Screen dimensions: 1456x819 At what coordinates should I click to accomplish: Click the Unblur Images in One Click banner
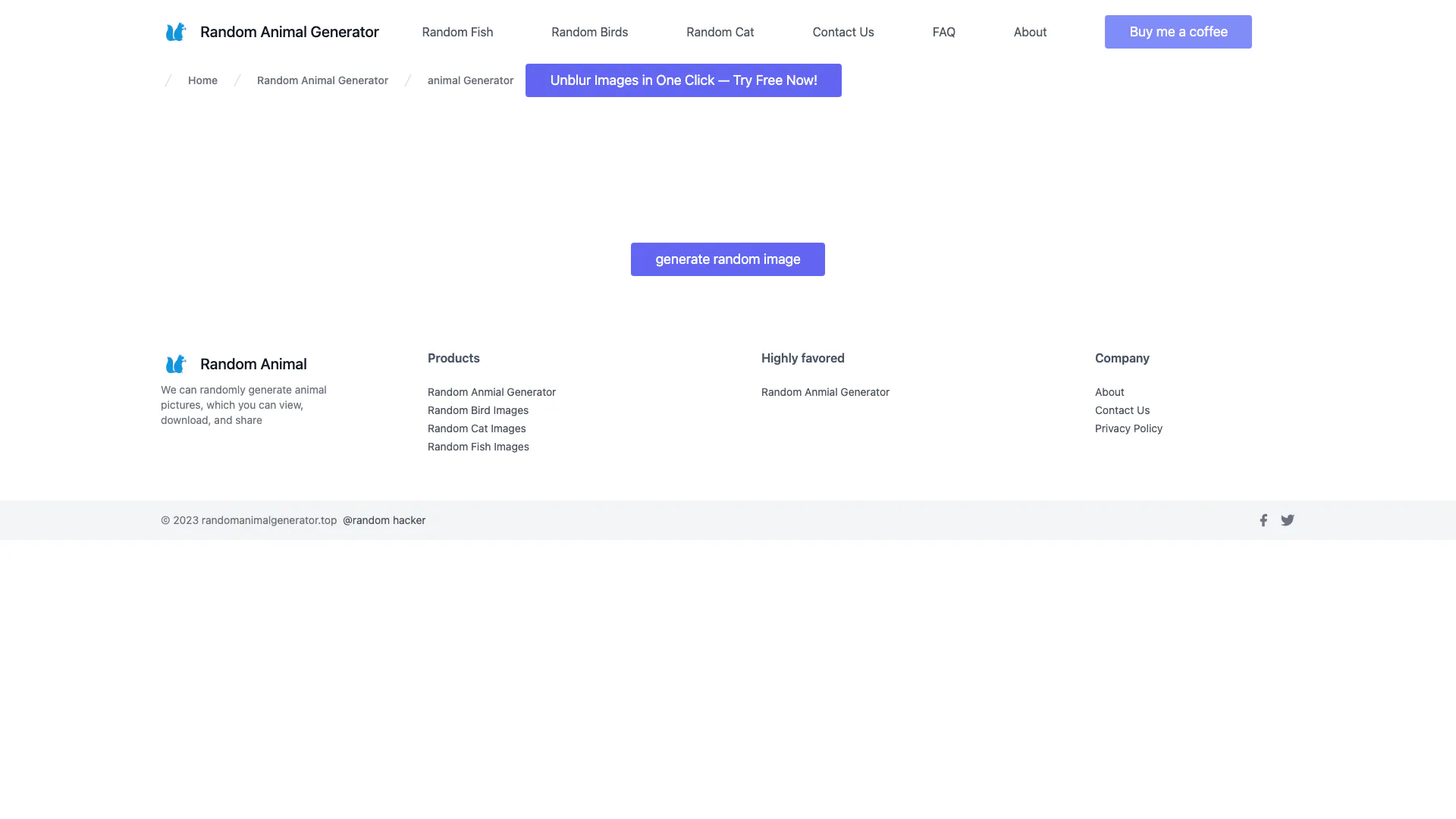click(683, 80)
